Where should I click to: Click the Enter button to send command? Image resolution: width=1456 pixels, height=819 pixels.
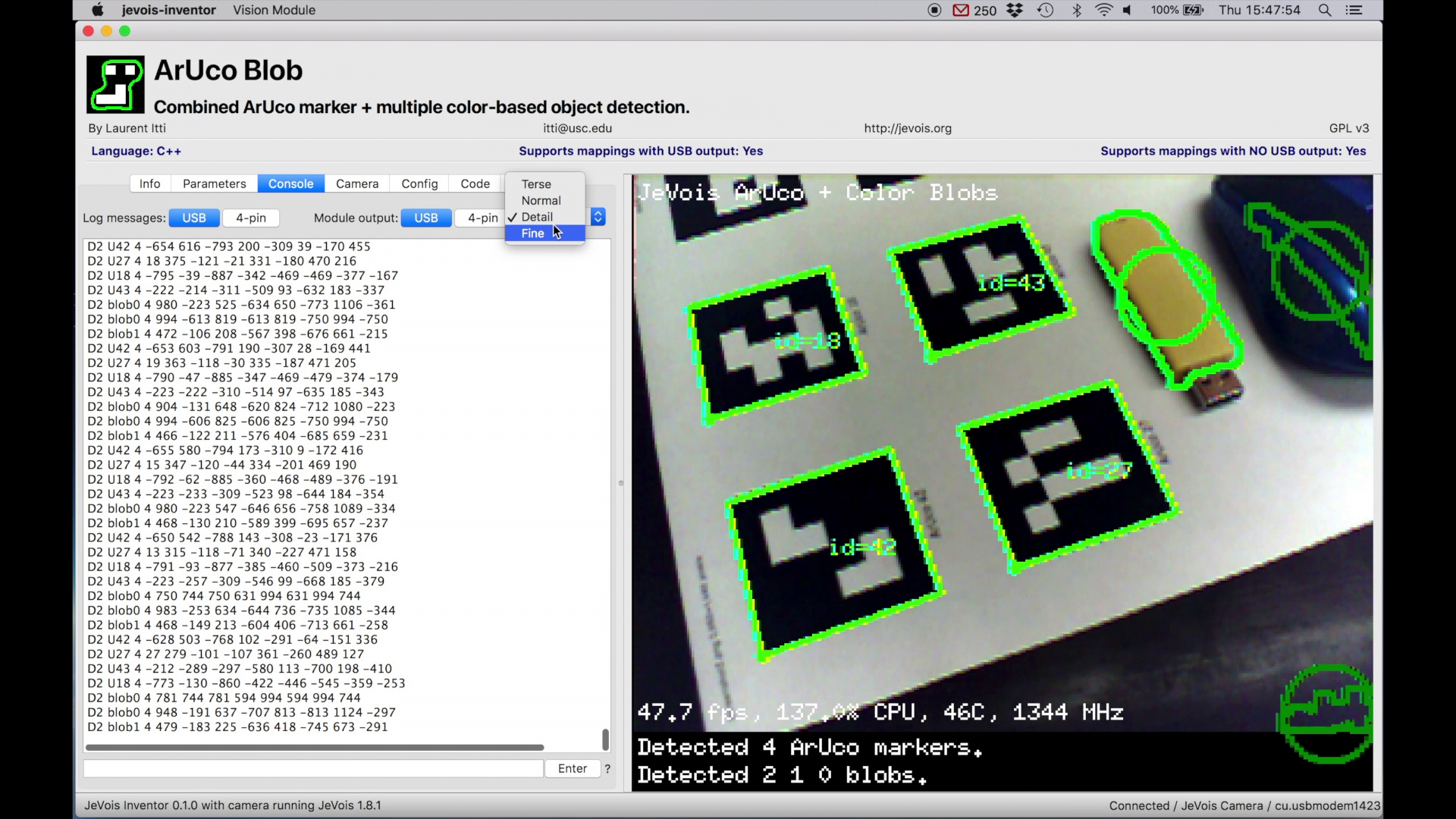click(573, 769)
